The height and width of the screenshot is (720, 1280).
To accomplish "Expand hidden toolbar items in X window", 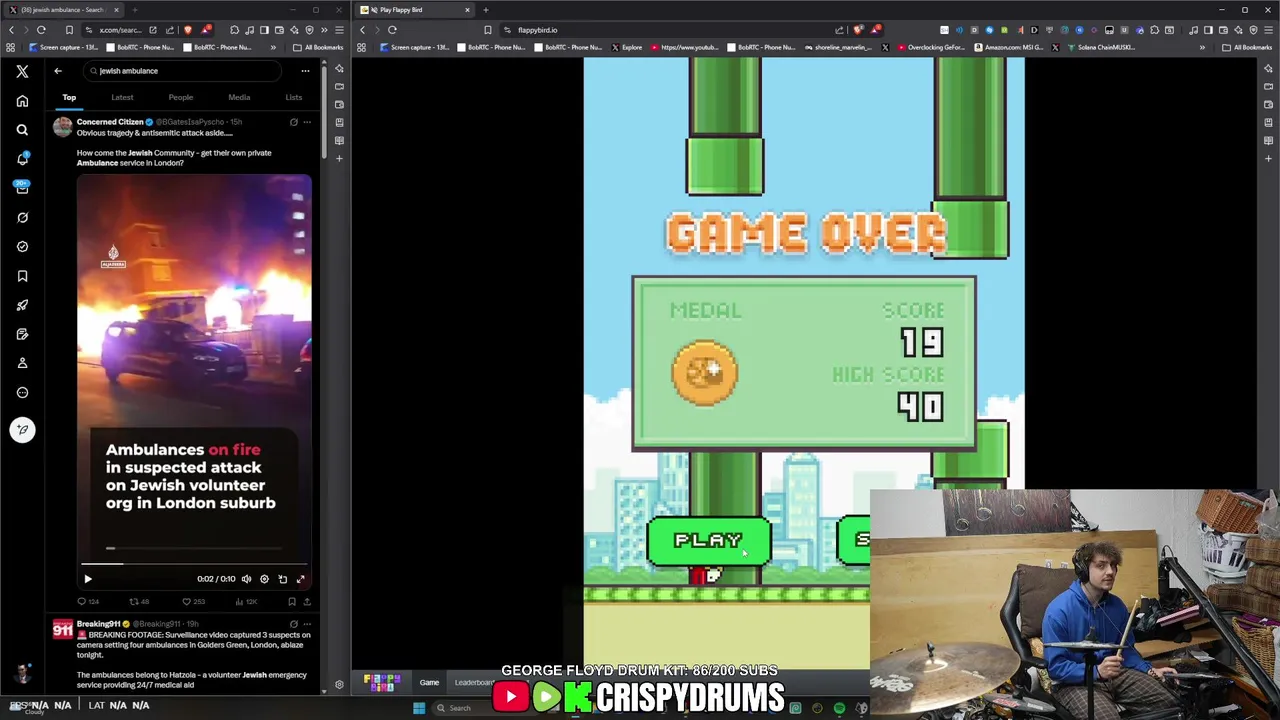I will 324,30.
